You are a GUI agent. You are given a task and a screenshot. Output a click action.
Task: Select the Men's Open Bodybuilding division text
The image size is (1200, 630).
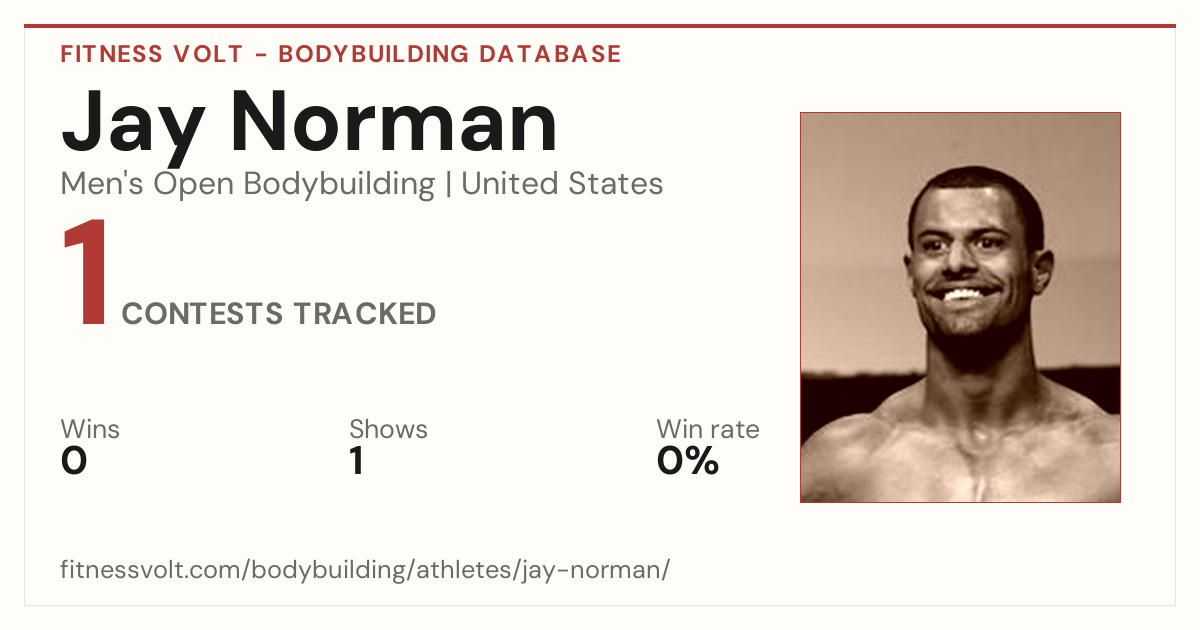[248, 185]
